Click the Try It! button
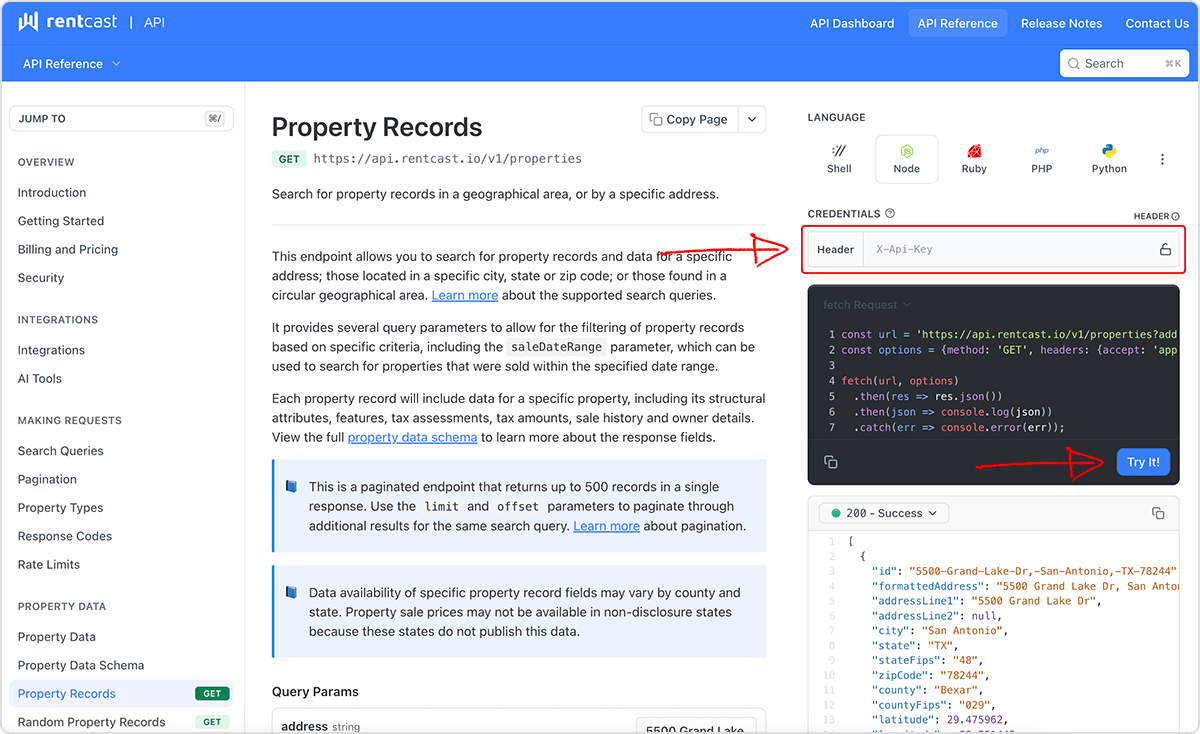Image resolution: width=1200 pixels, height=734 pixels. (1143, 462)
